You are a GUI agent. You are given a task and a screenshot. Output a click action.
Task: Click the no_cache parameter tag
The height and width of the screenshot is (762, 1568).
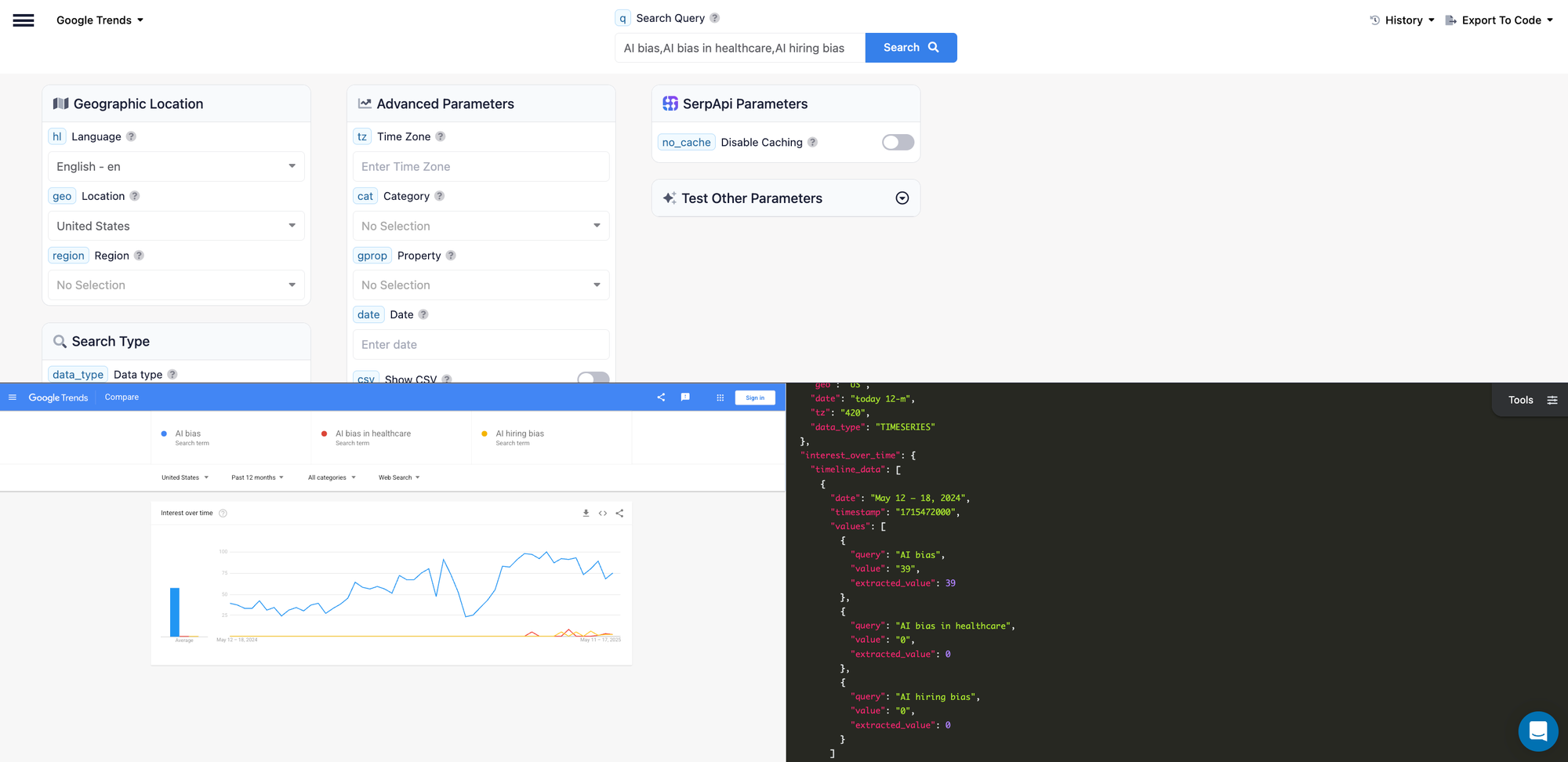(686, 142)
